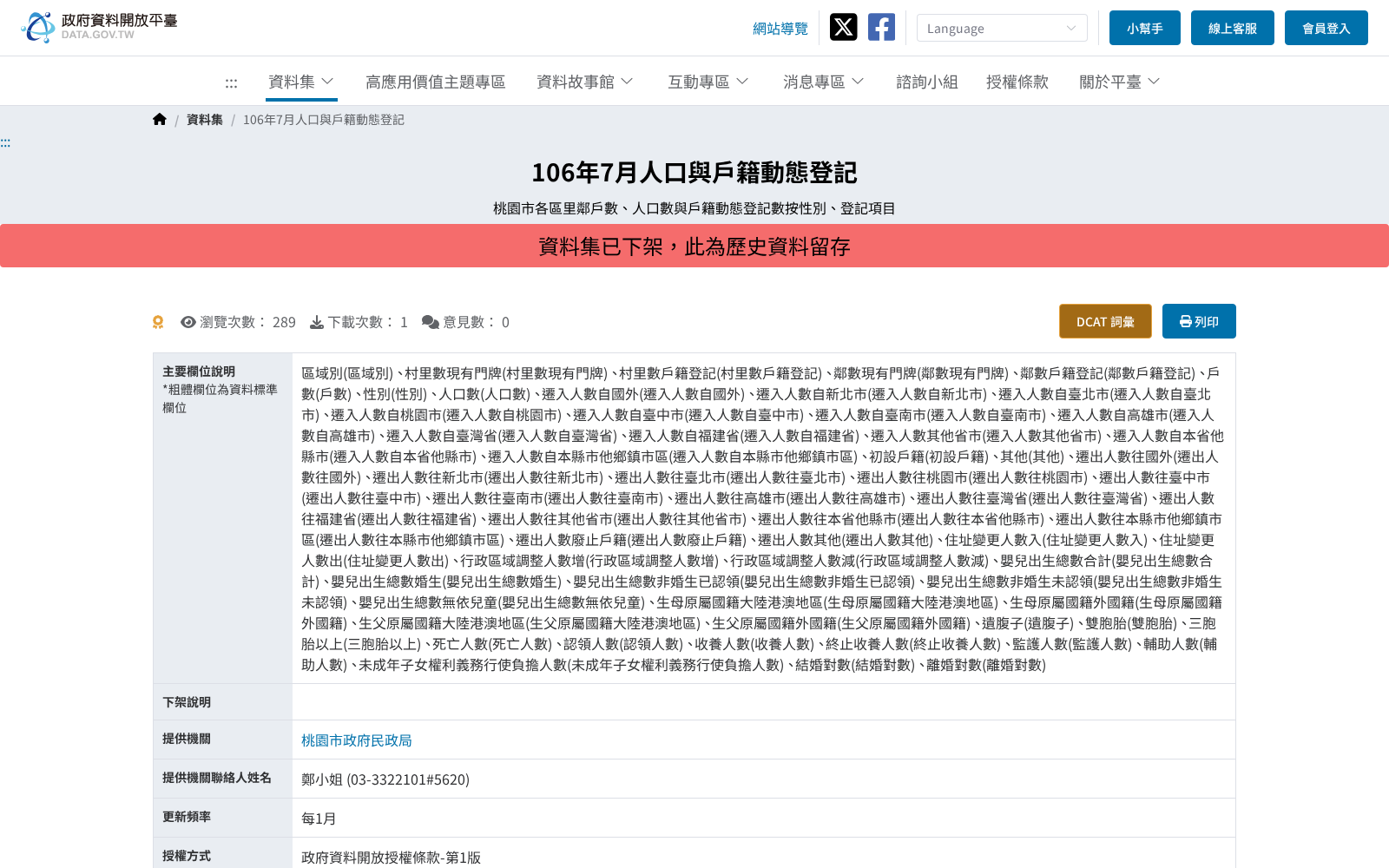Viewport: 1389px width, 868px height.
Task: Click the 列印 print button
Action: coord(1199,321)
